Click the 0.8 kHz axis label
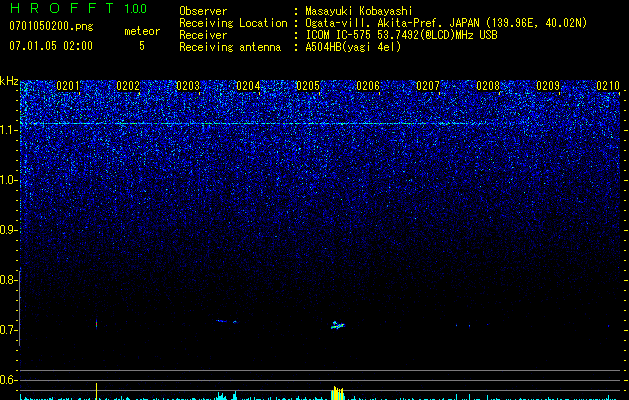The image size is (629, 400). (x=8, y=280)
